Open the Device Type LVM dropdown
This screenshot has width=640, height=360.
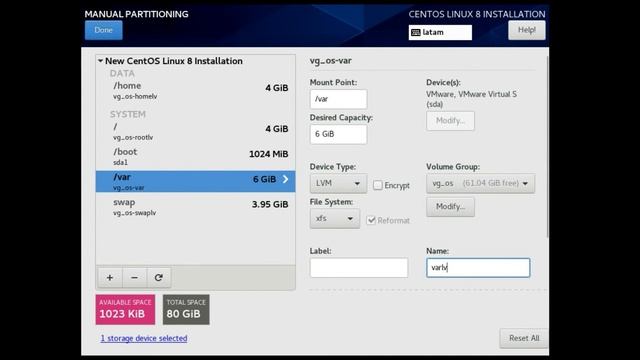(338, 183)
